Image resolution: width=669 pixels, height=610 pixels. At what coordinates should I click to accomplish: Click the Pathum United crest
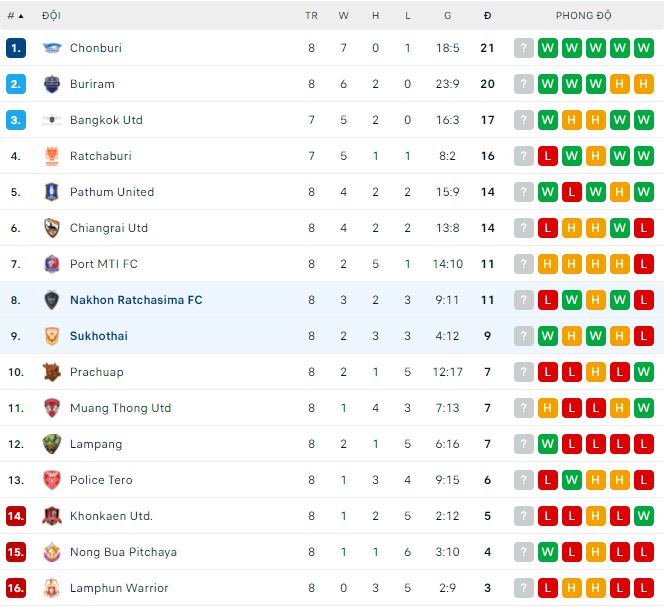coord(52,192)
